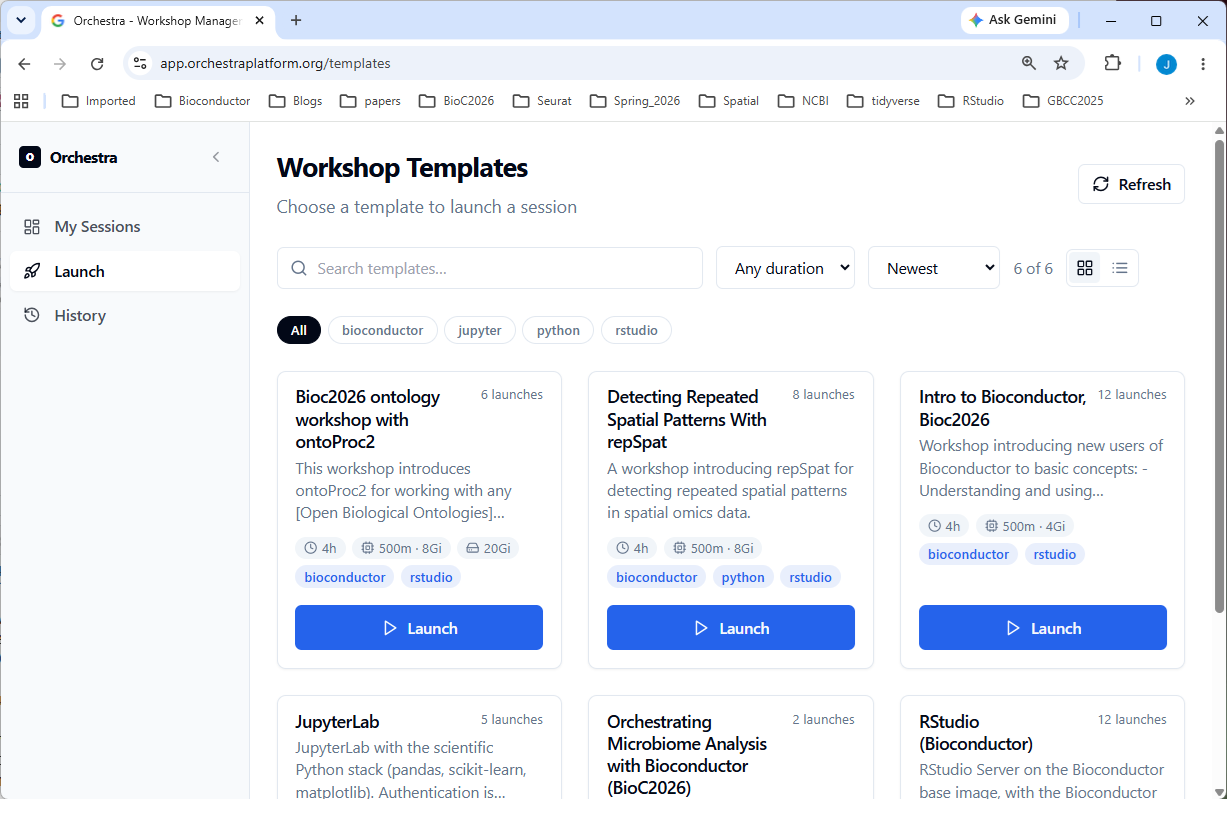
Task: Open the Extensions puzzle icon
Action: [x=1112, y=63]
